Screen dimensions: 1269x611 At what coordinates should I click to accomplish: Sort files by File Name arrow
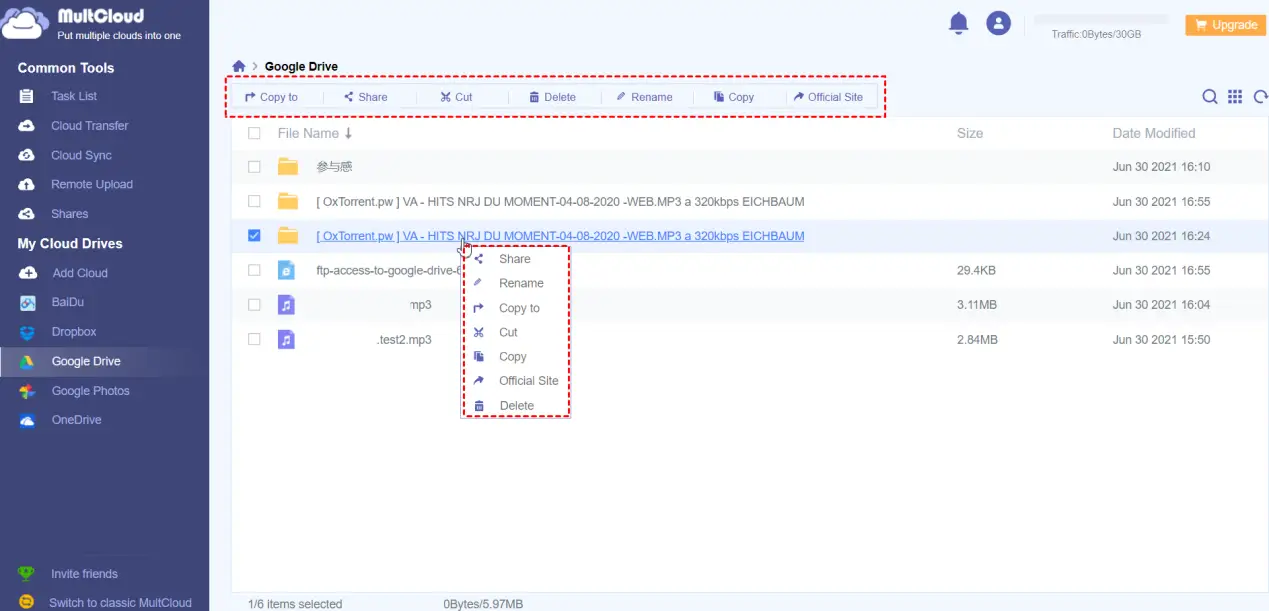tap(348, 133)
